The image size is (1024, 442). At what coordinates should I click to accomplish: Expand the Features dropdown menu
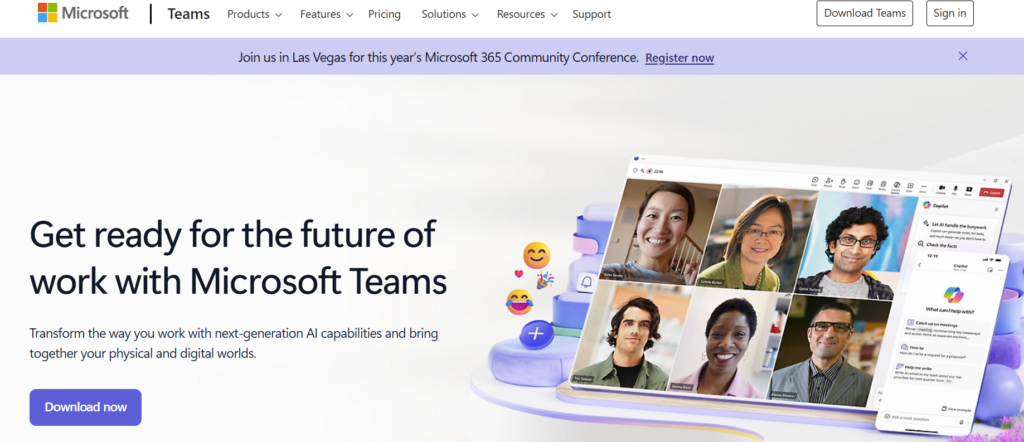click(x=327, y=14)
